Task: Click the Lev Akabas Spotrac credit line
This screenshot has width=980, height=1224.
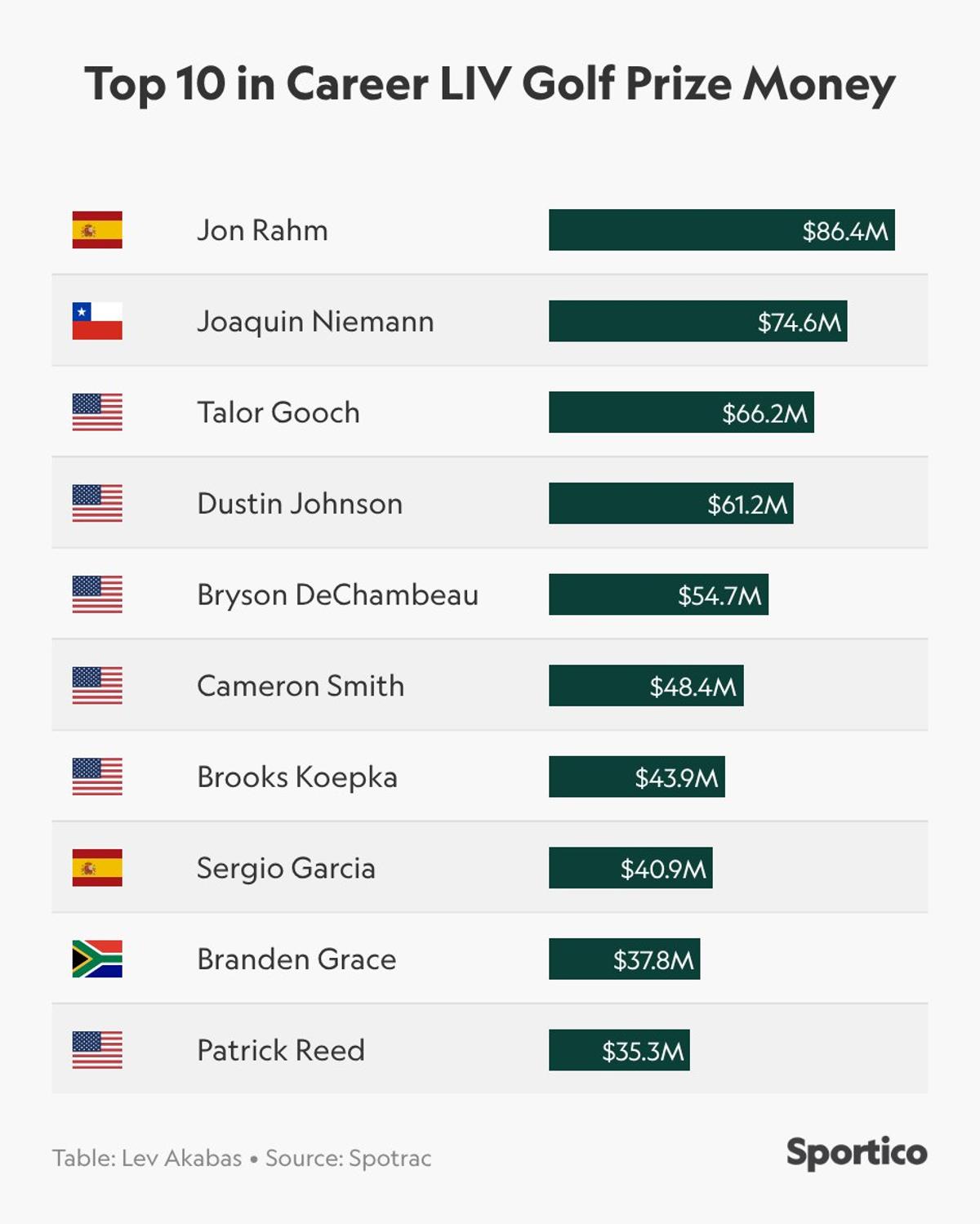Action: click(242, 1158)
